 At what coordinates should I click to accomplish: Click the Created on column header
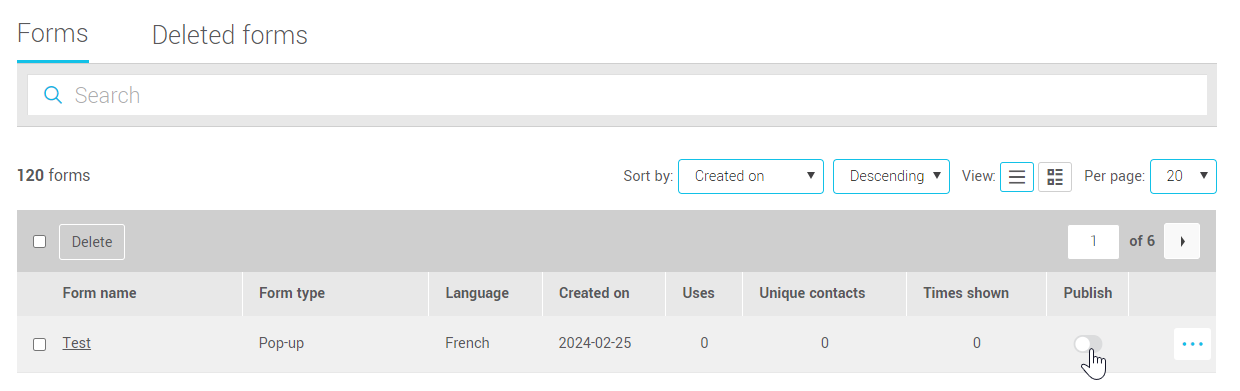[x=594, y=293]
